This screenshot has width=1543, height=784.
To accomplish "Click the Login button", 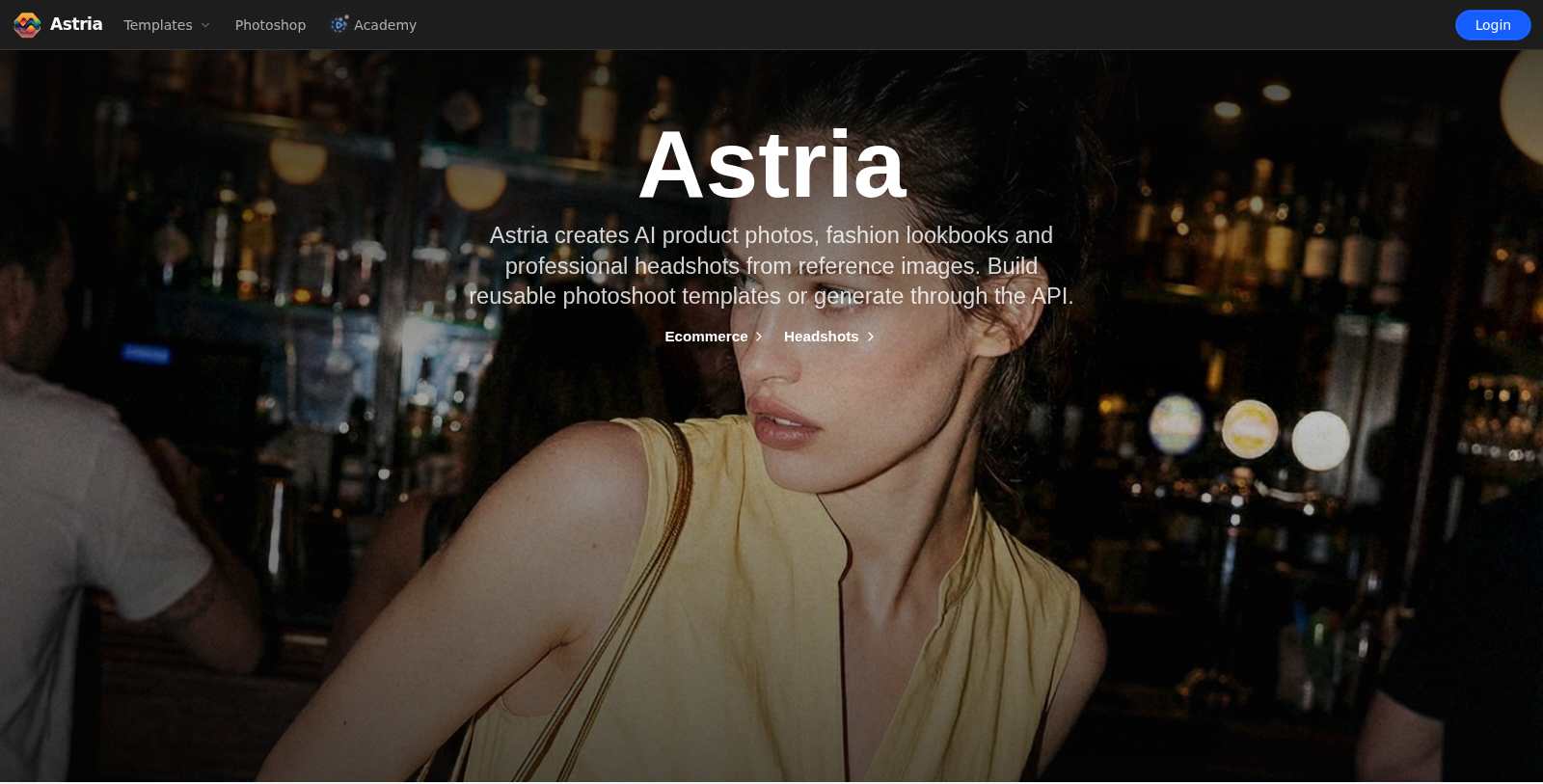I will [x=1493, y=25].
